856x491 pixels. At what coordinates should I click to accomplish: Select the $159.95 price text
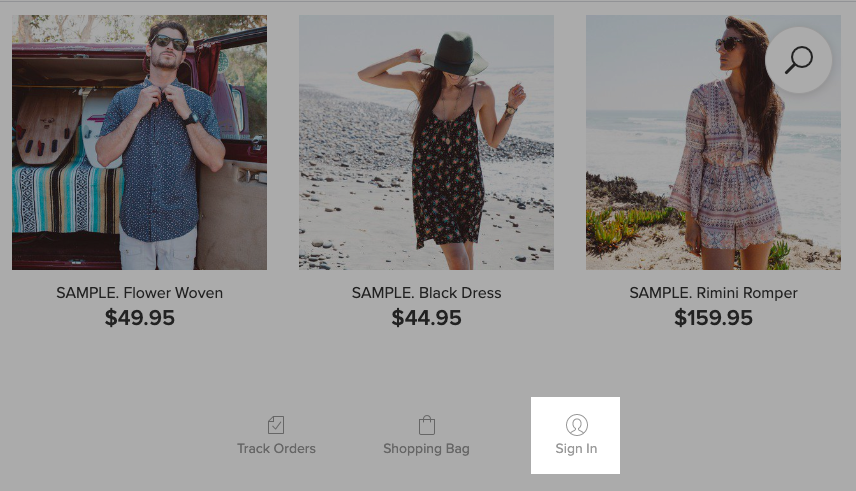(x=714, y=317)
